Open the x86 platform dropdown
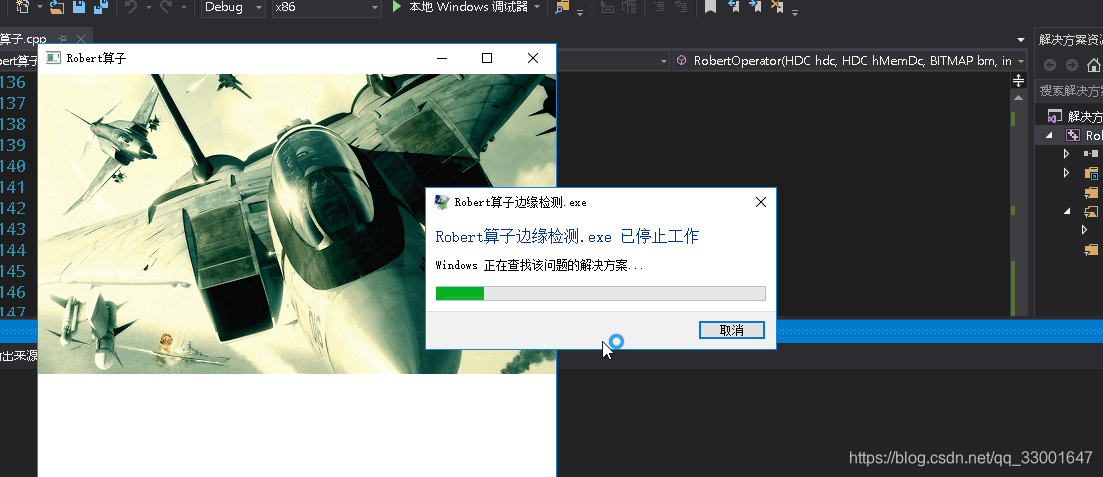 click(327, 7)
